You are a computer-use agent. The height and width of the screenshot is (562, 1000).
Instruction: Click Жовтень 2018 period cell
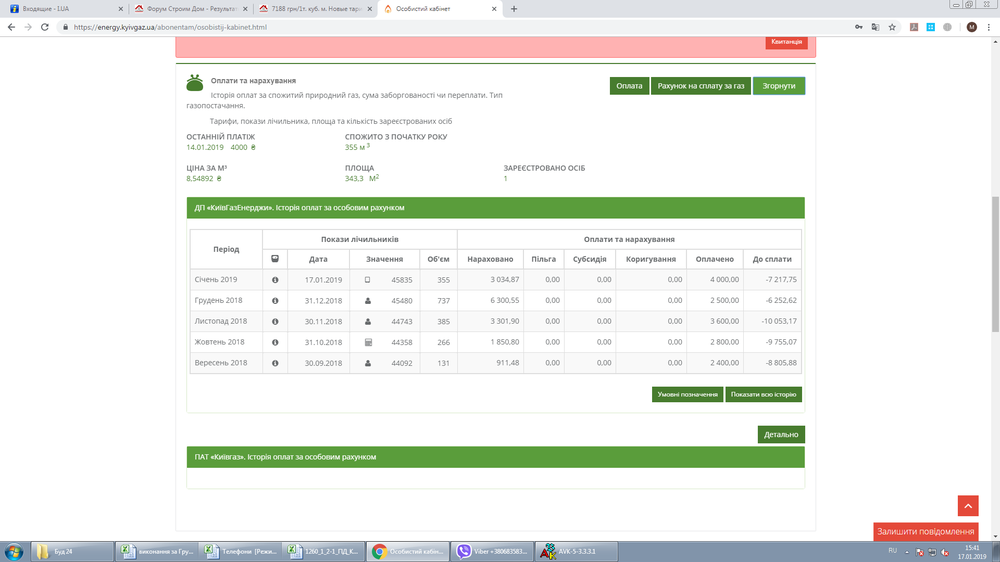tap(226, 342)
